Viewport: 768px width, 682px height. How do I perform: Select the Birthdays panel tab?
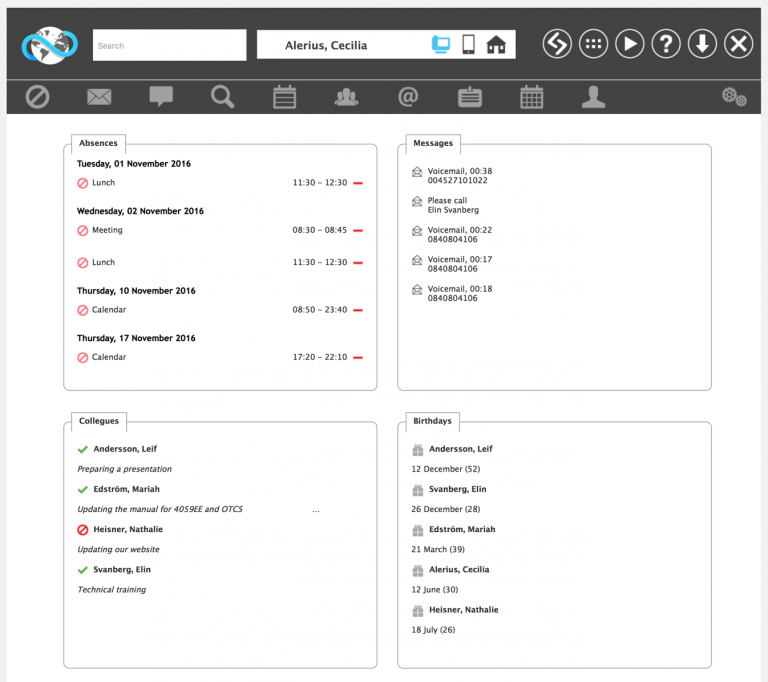(x=432, y=421)
